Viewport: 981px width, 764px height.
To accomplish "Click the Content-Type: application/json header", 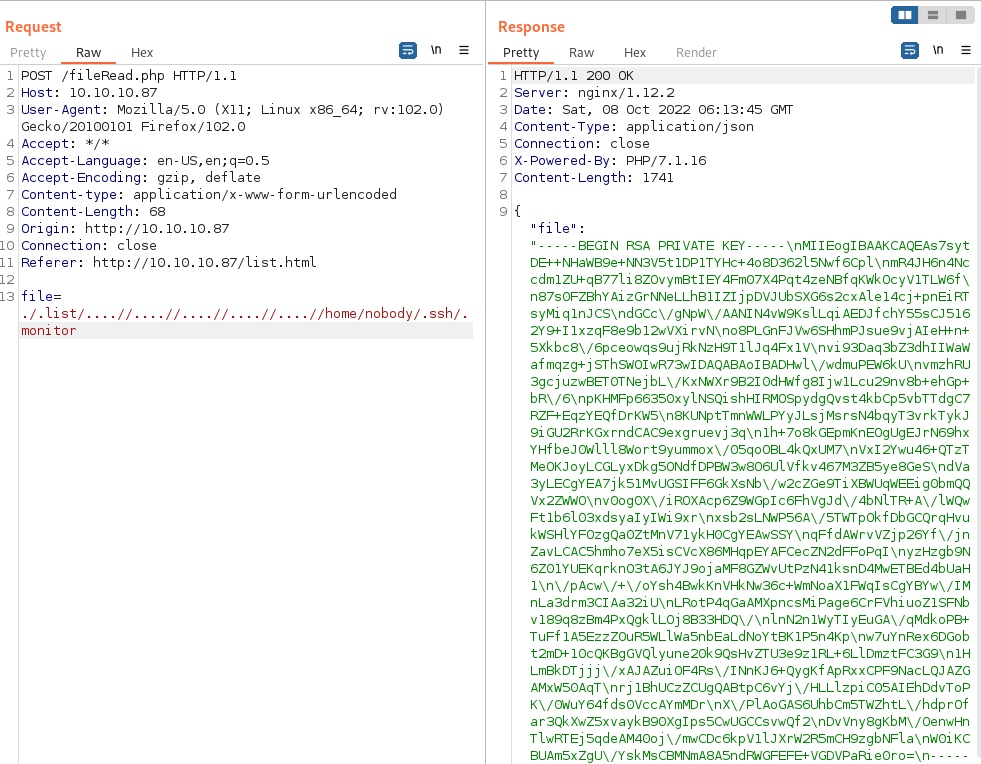I will click(x=634, y=127).
